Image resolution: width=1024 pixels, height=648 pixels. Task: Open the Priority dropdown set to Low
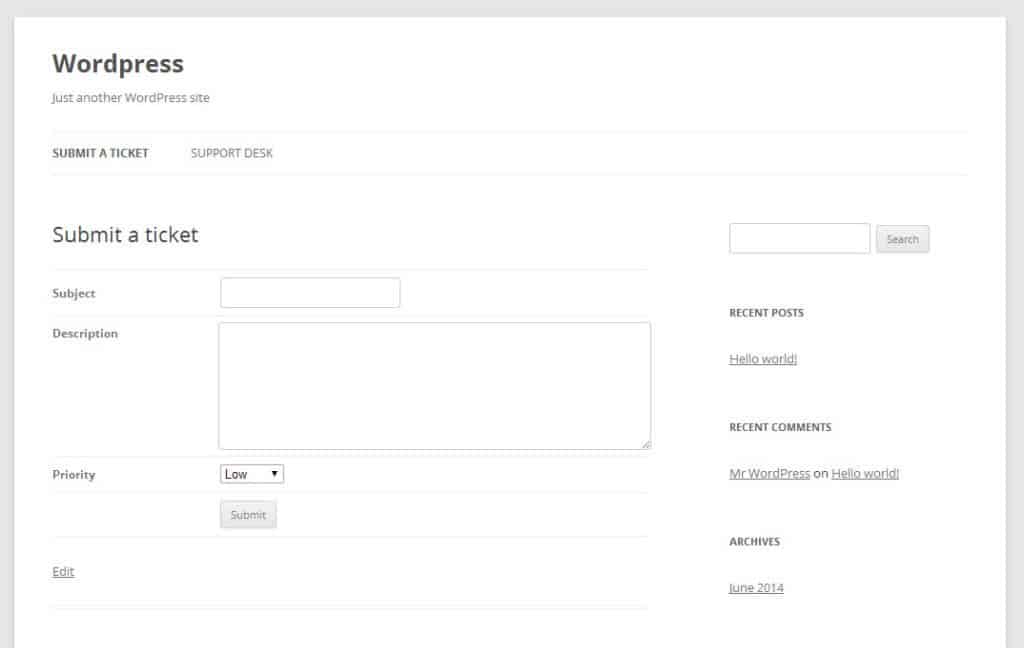[252, 474]
